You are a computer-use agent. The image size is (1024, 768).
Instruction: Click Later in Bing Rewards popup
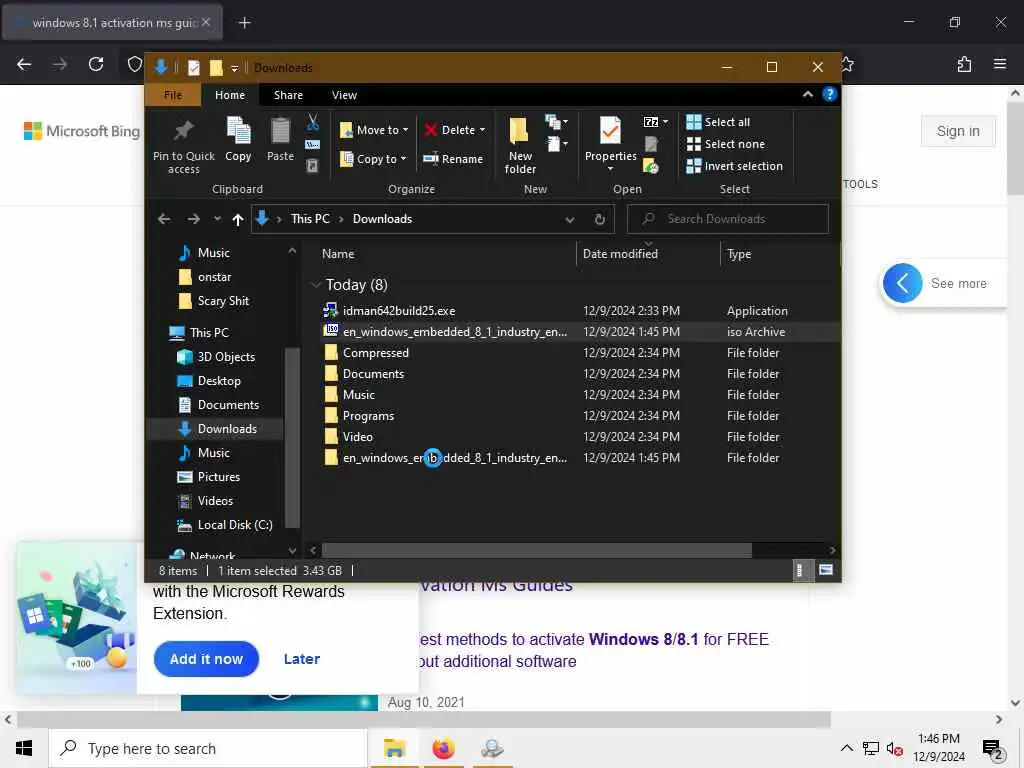[302, 659]
